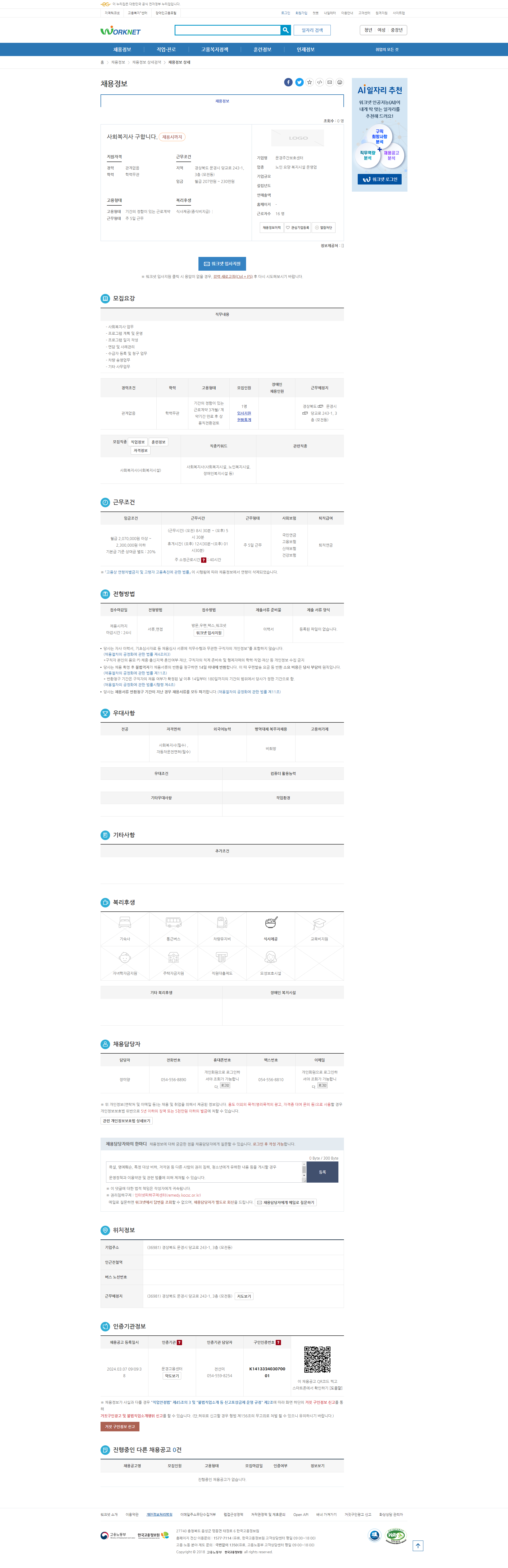
Task: Click the star bookmark icon
Action: 309,82
